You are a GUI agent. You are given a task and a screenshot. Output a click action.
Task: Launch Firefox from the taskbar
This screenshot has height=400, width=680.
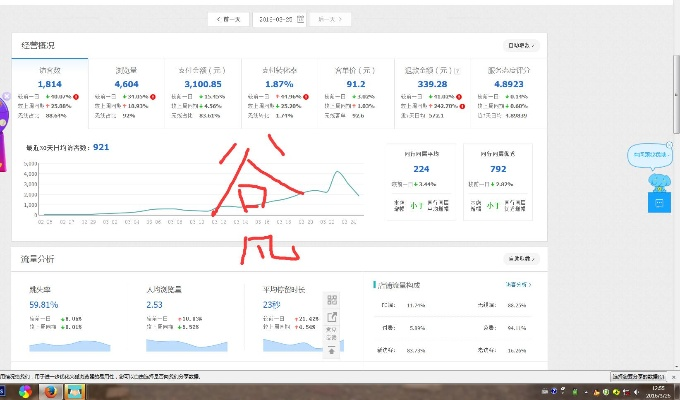(50, 392)
